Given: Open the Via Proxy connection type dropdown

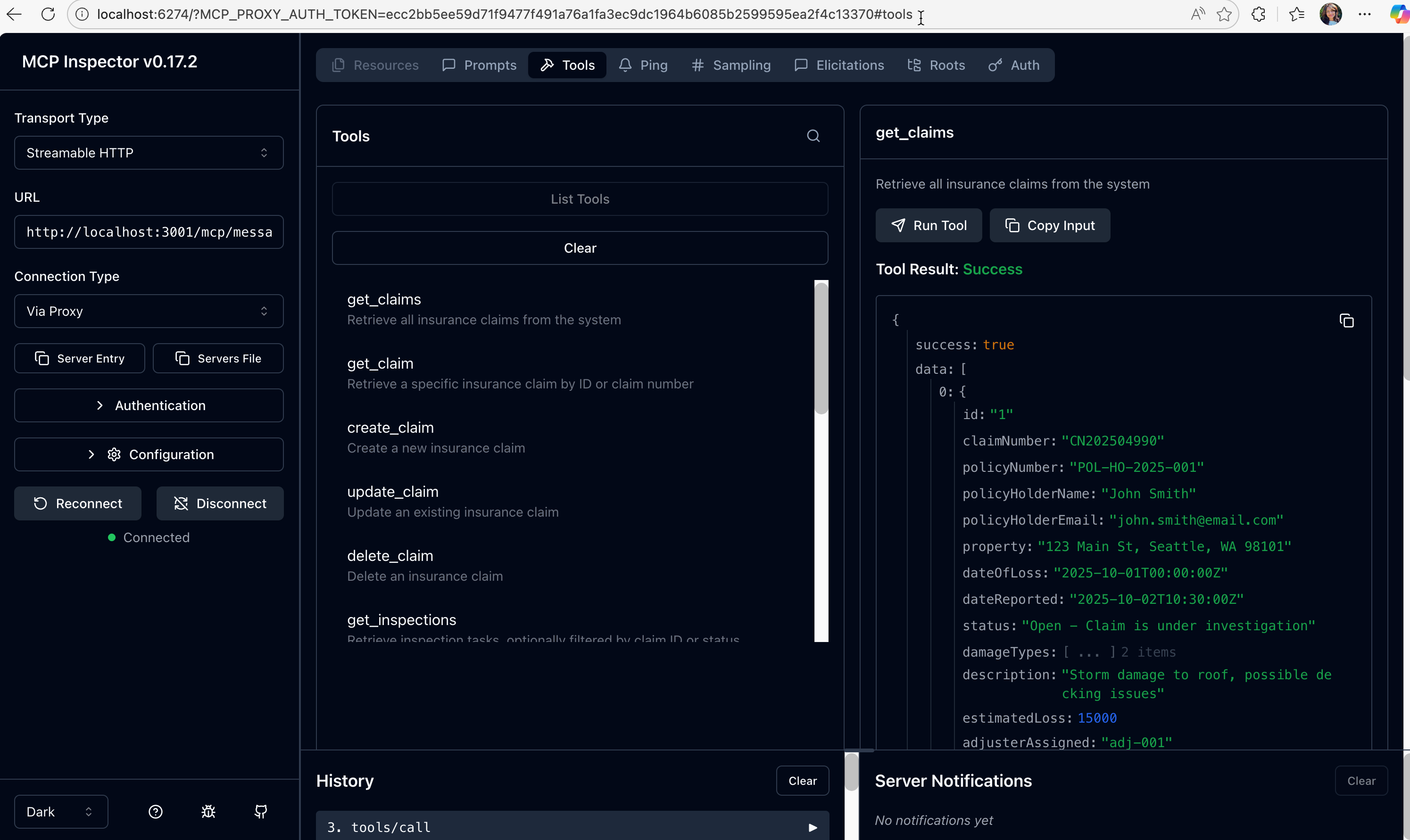Looking at the screenshot, I should pyautogui.click(x=148, y=311).
